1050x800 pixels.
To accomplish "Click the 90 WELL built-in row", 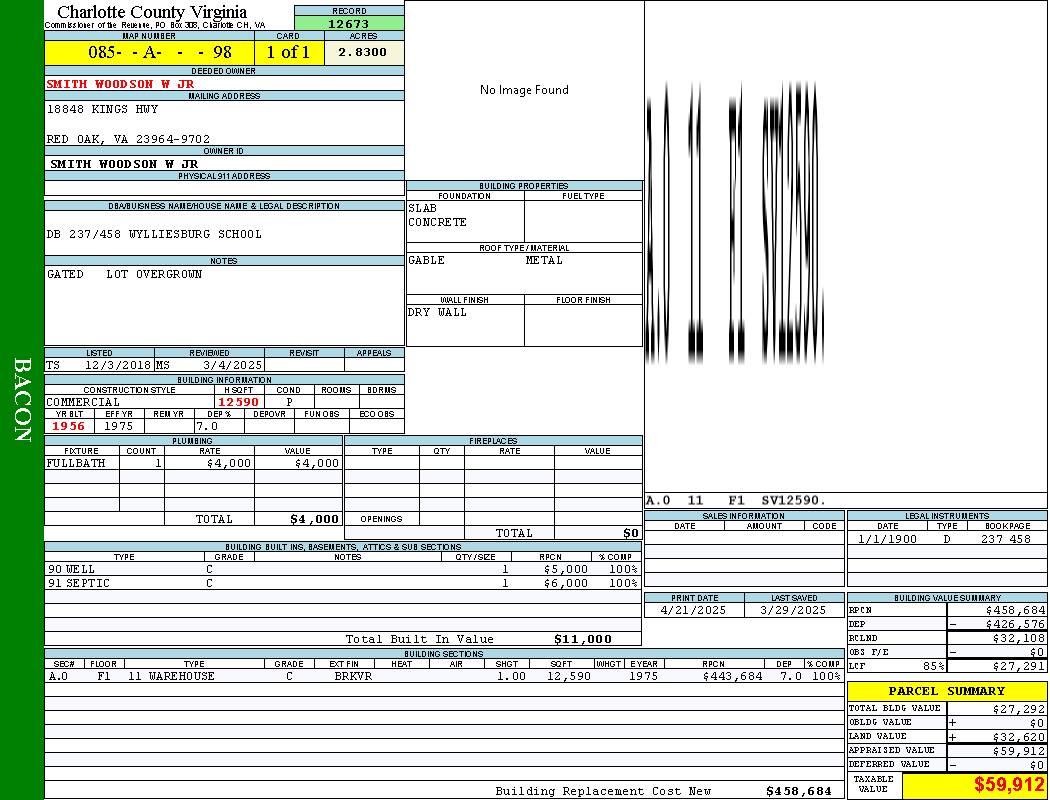I will click(343, 570).
